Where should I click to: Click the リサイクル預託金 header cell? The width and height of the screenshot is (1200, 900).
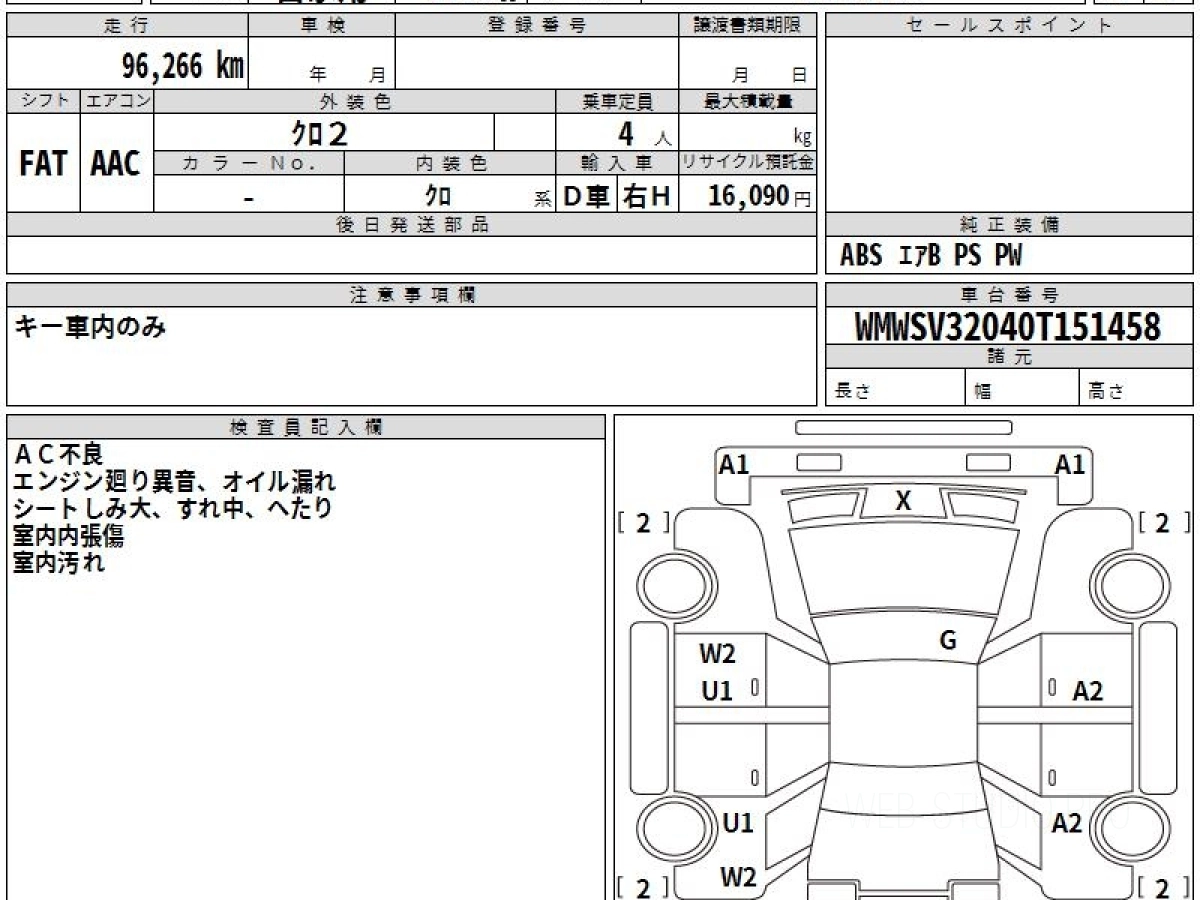point(748,163)
